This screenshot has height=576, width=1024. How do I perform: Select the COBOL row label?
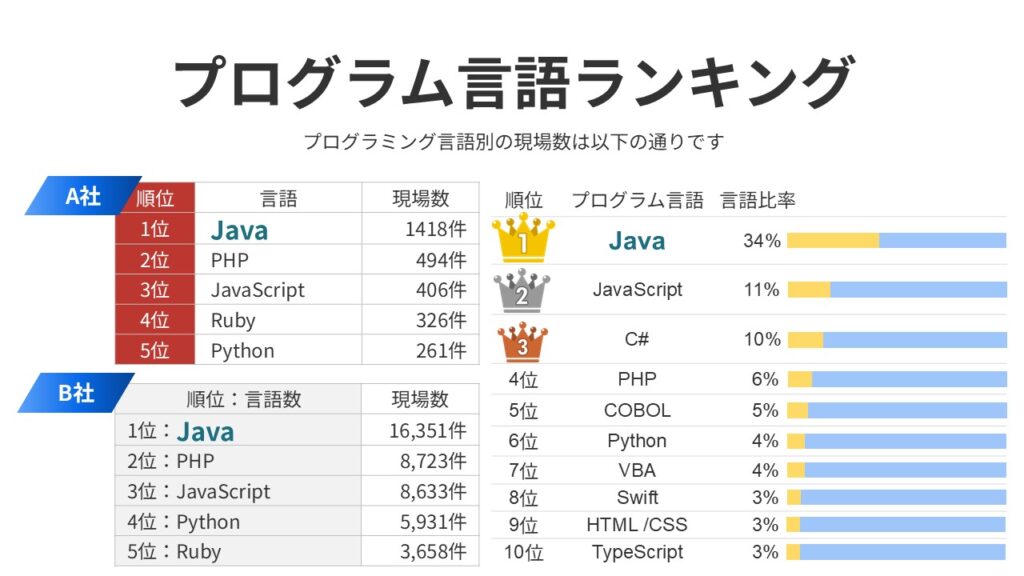637,410
